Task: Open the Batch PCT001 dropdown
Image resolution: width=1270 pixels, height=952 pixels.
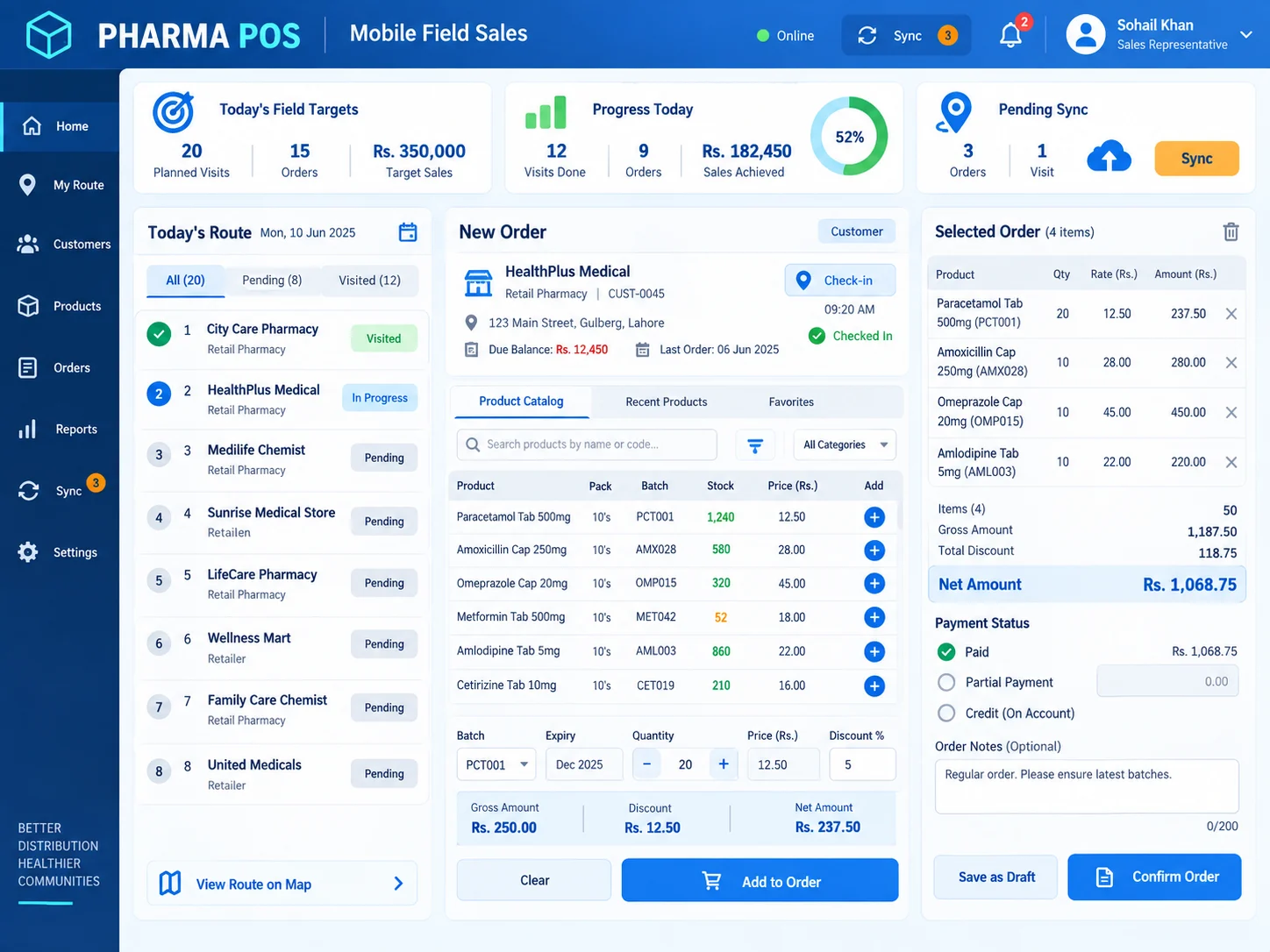Action: point(496,764)
